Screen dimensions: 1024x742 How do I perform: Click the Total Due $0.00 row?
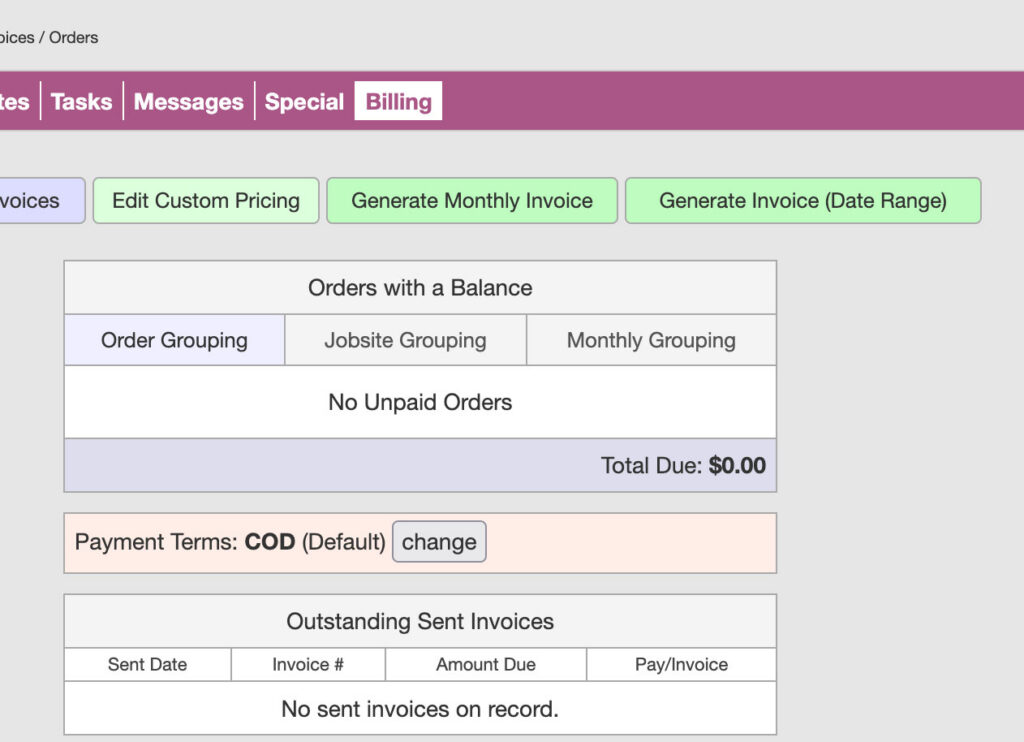683,465
